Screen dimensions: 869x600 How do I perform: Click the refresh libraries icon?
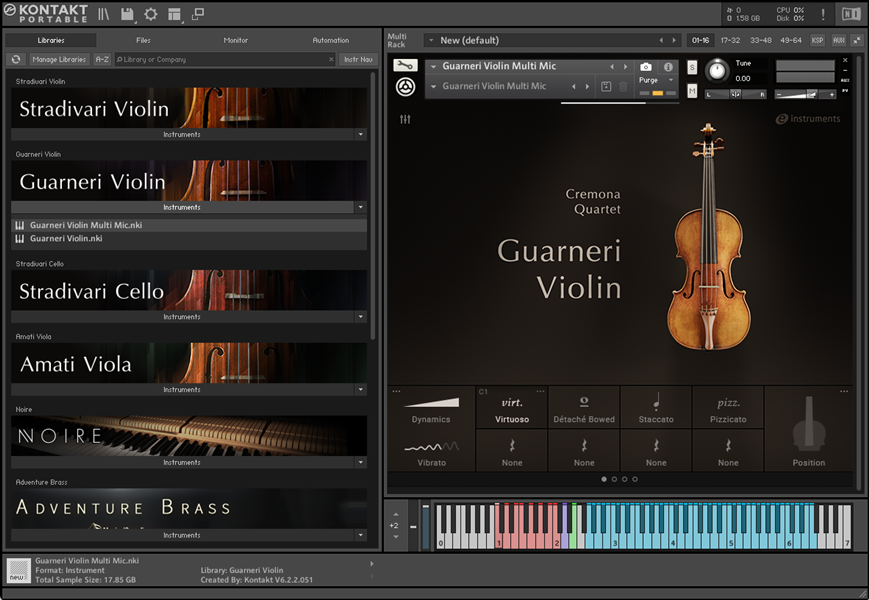16,59
